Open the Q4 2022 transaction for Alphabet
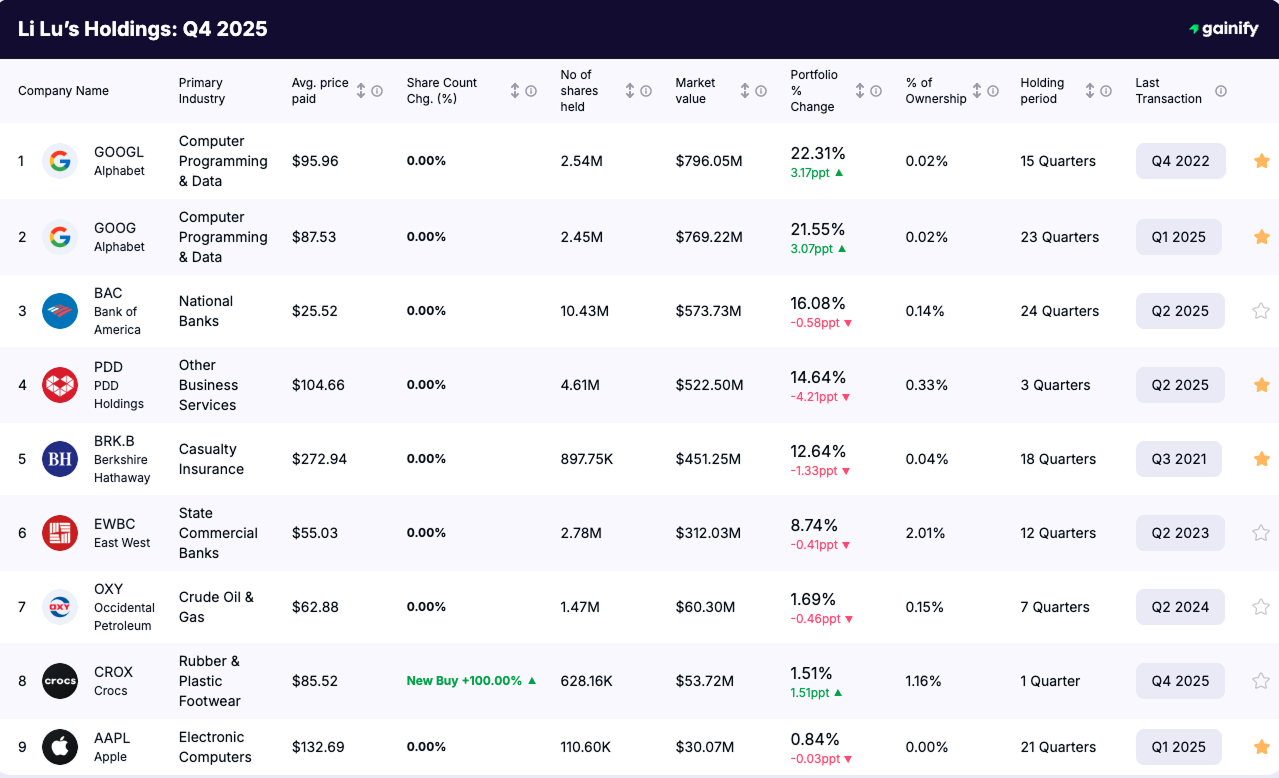This screenshot has height=778, width=1279. click(1180, 160)
